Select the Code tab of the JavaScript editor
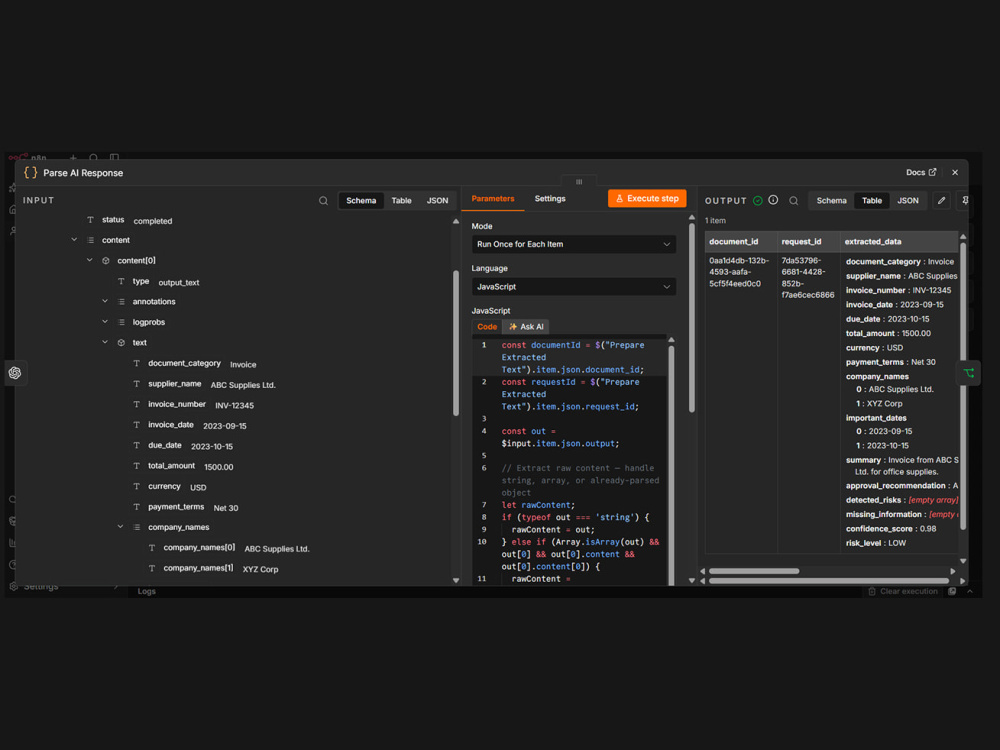1000x750 pixels. 487,327
